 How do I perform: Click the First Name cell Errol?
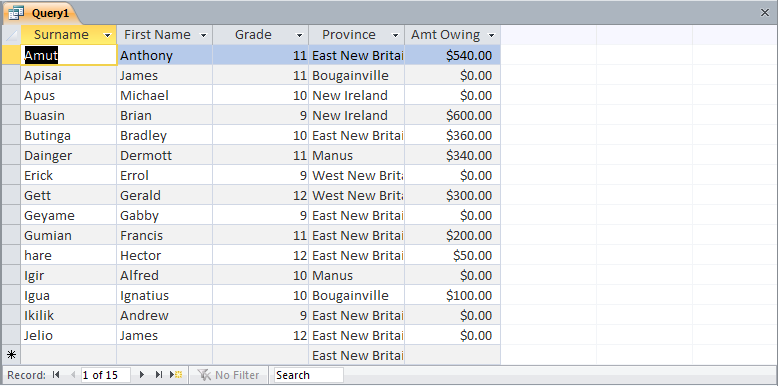tap(165, 175)
